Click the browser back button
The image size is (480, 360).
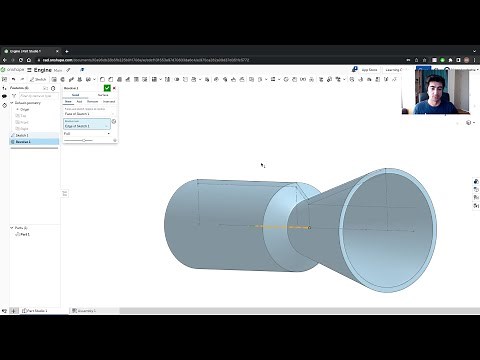[5, 60]
